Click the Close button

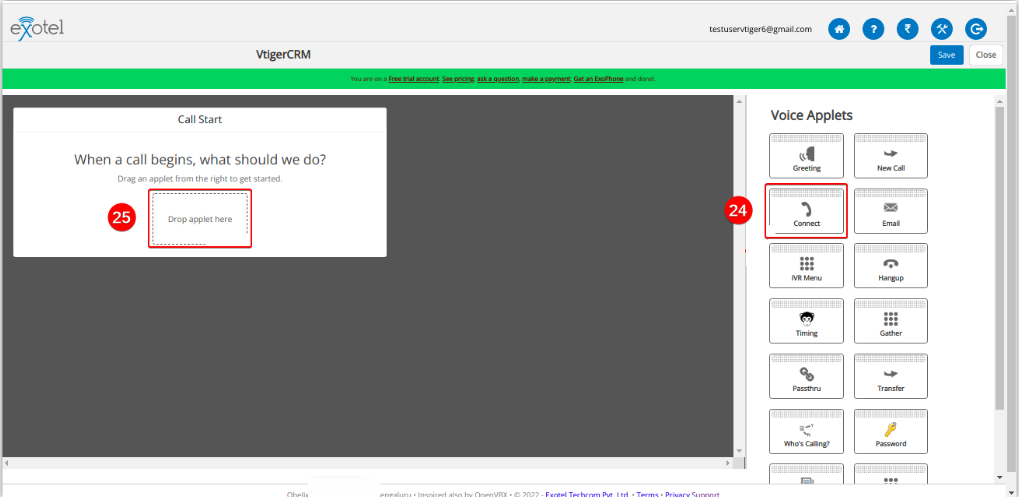[x=985, y=55]
